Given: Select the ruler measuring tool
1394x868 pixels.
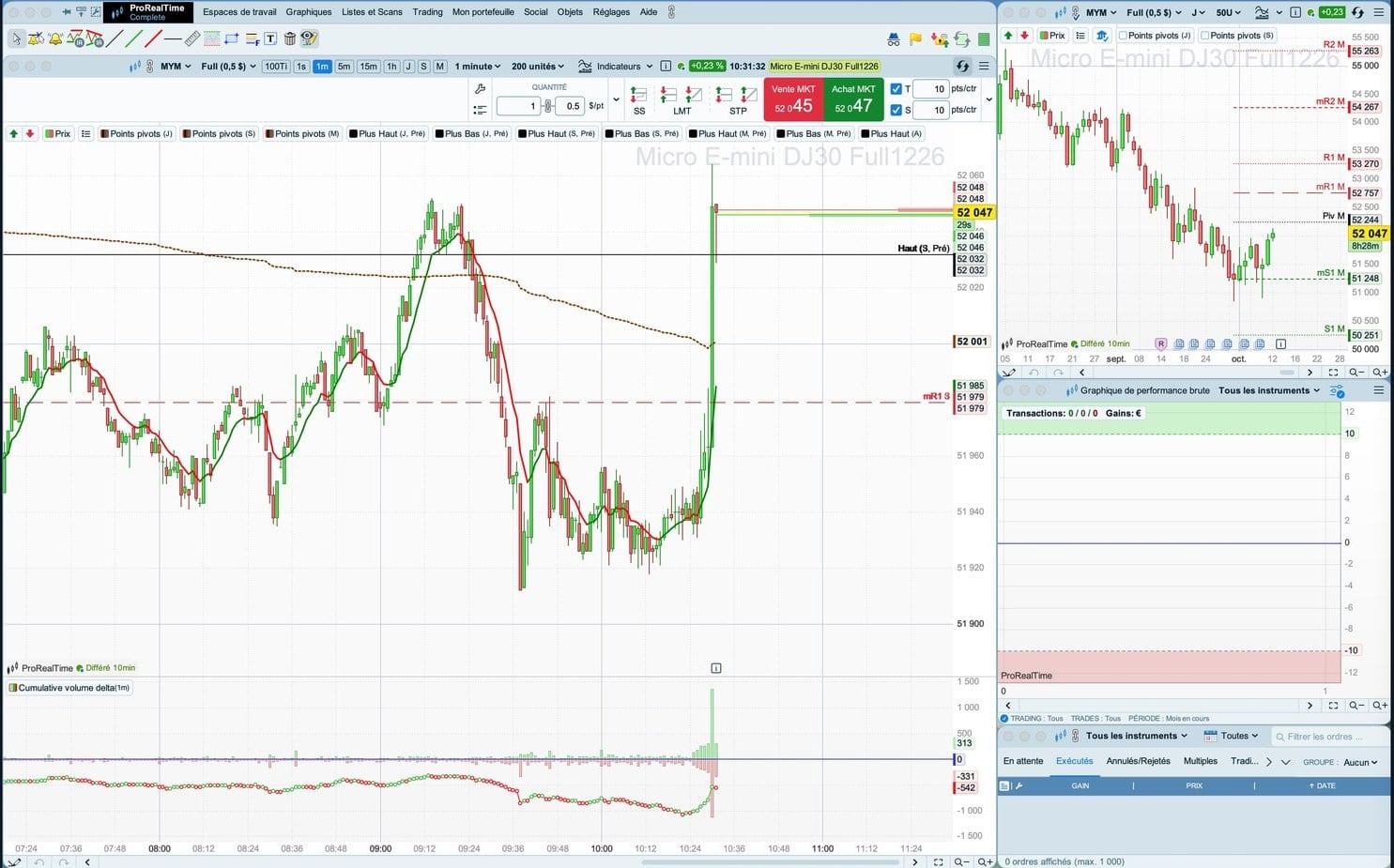Looking at the screenshot, I should point(191,38).
